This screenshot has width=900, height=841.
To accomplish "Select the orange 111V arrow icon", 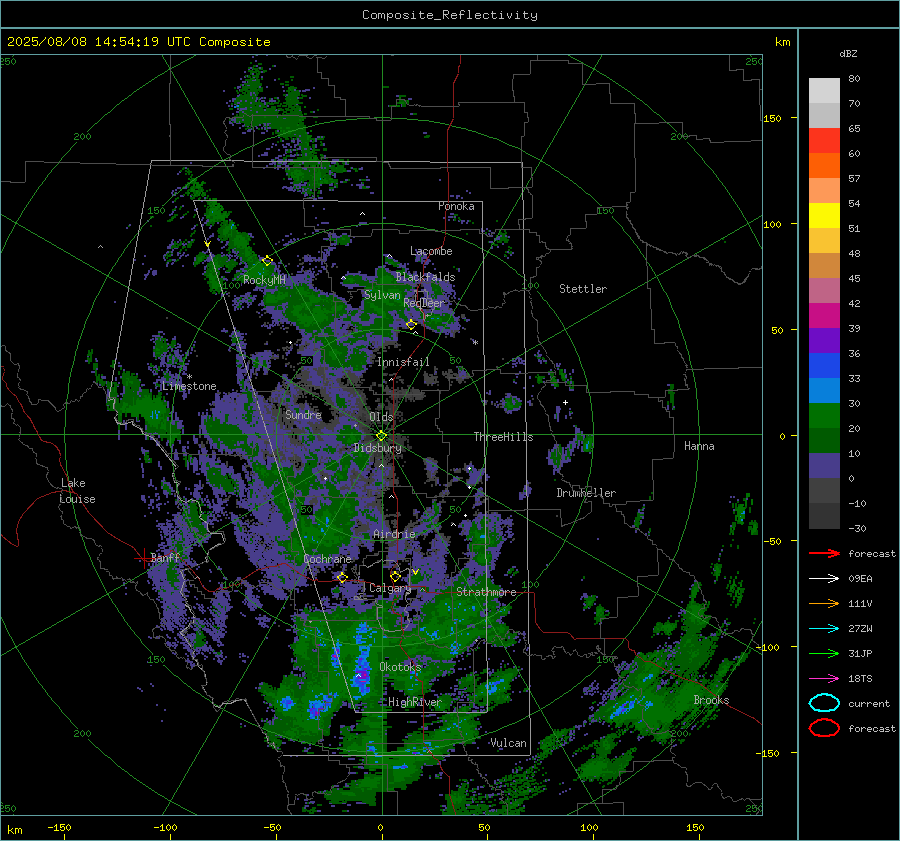I will (x=824, y=603).
